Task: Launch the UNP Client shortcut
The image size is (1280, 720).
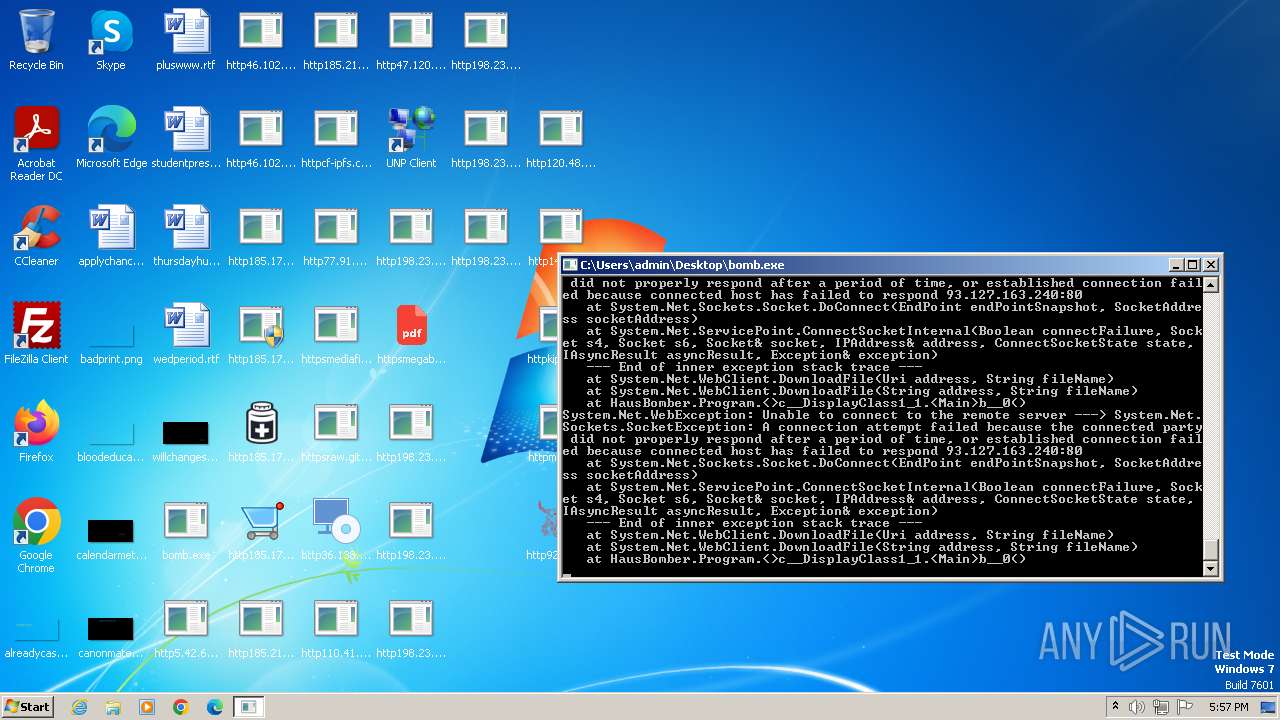Action: [x=411, y=138]
